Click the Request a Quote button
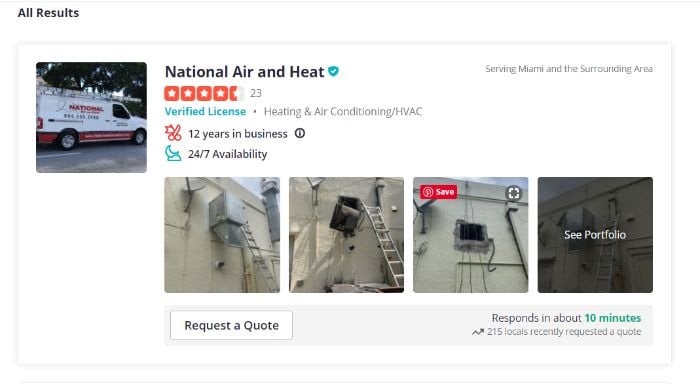700x384 pixels. point(231,325)
